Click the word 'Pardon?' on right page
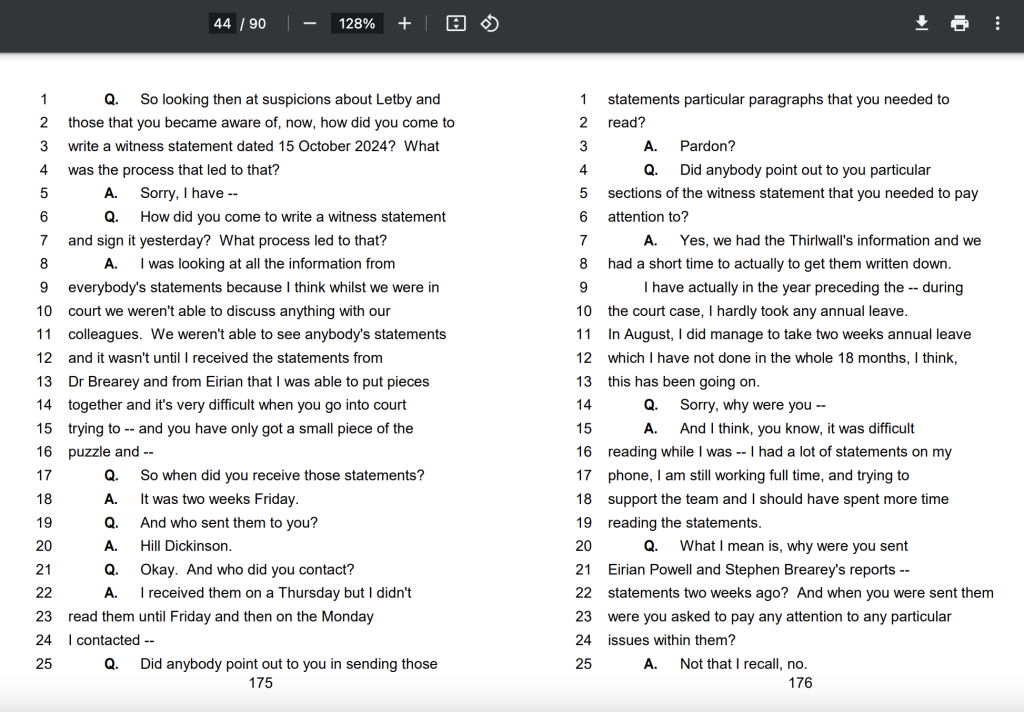Image resolution: width=1024 pixels, height=712 pixels. (708, 146)
